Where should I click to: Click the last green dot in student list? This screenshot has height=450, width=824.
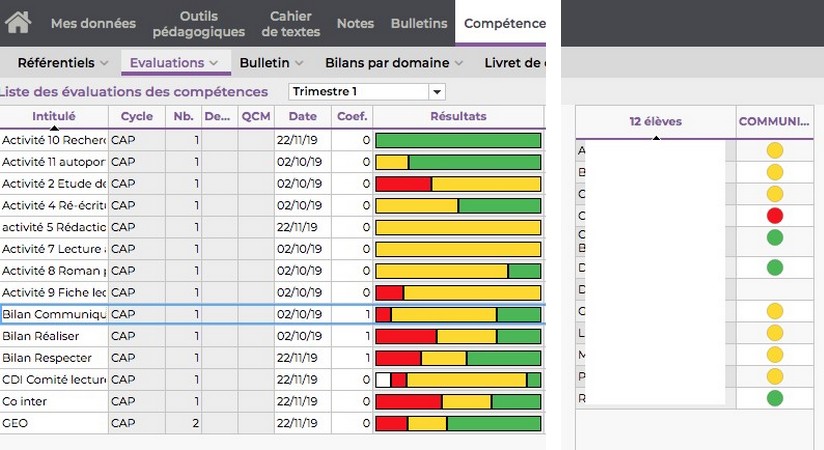pyautogui.click(x=774, y=398)
